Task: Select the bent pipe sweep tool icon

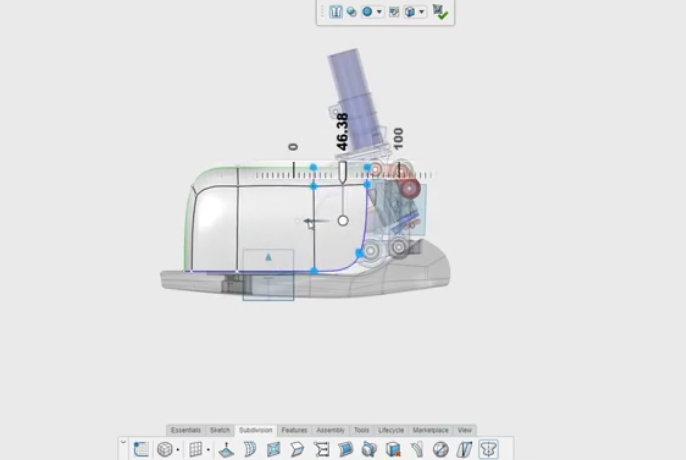Action: [417, 449]
